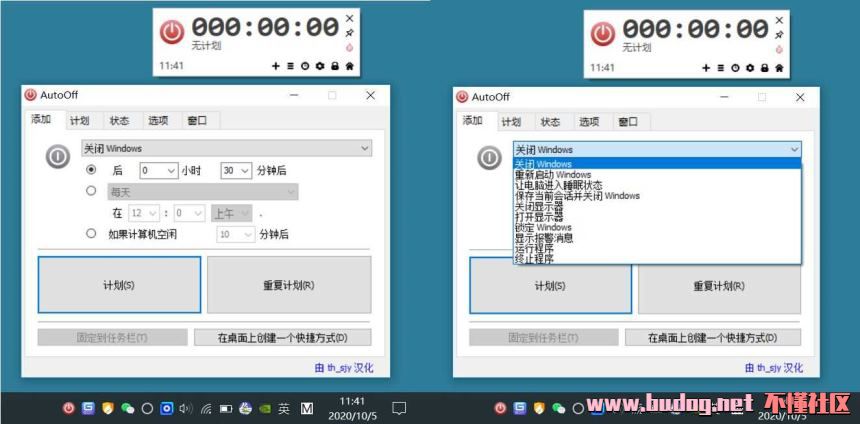Click 计划(S) button in left window

pos(119,285)
